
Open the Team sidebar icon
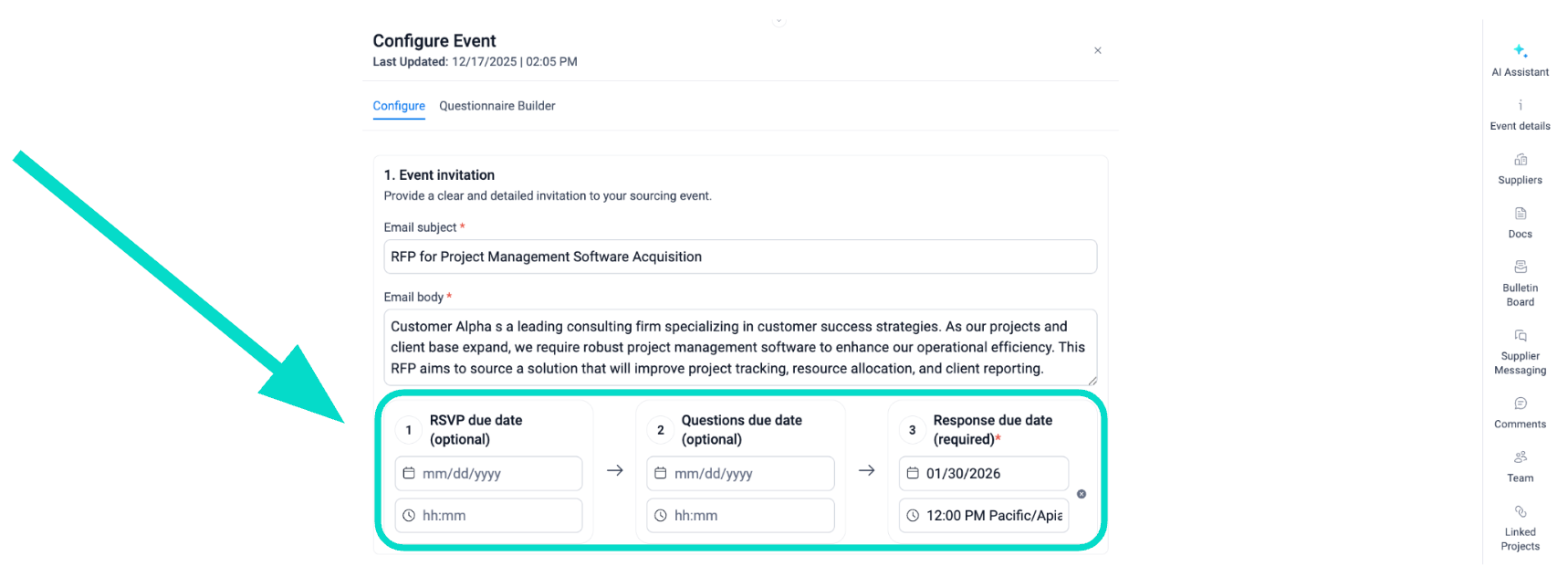(1520, 457)
